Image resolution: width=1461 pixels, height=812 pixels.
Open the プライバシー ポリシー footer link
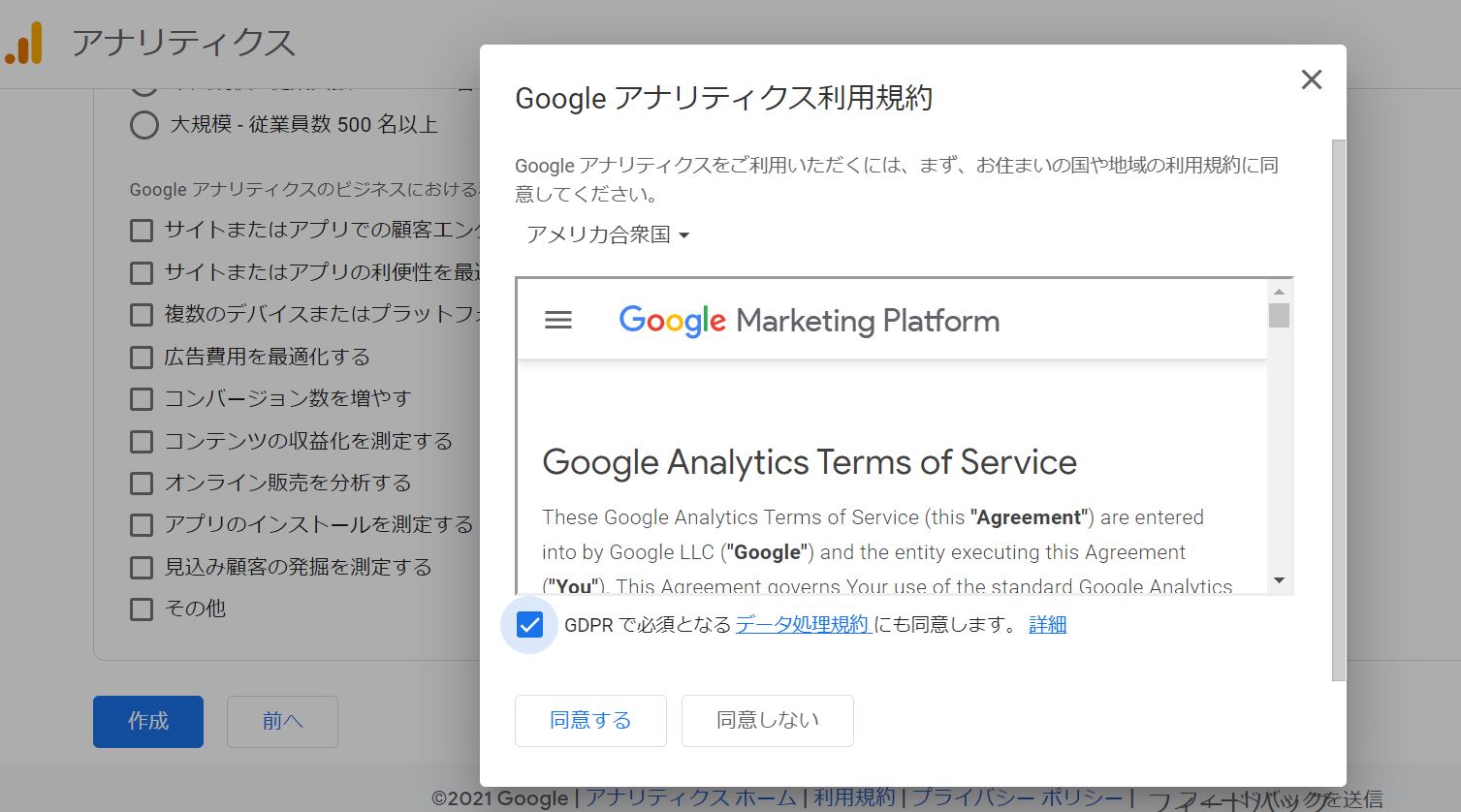click(1017, 798)
